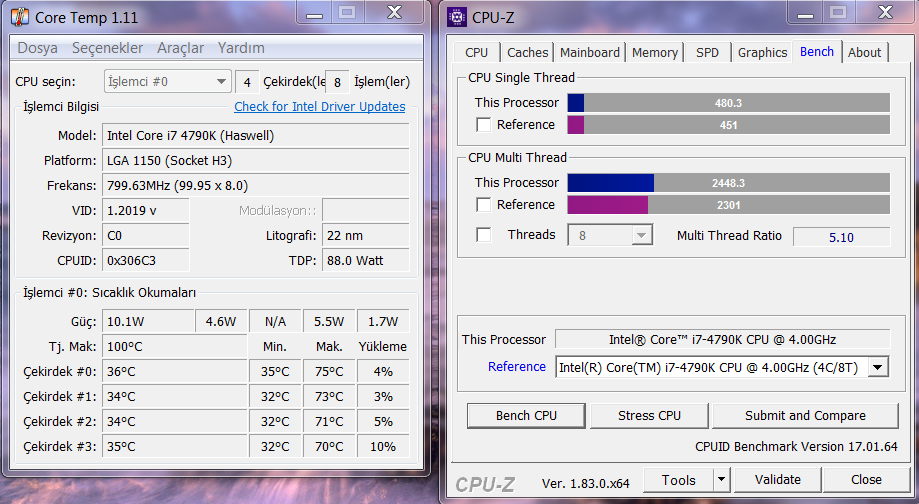Click the Validate button
Screen dimensions: 919x504
tap(778, 480)
